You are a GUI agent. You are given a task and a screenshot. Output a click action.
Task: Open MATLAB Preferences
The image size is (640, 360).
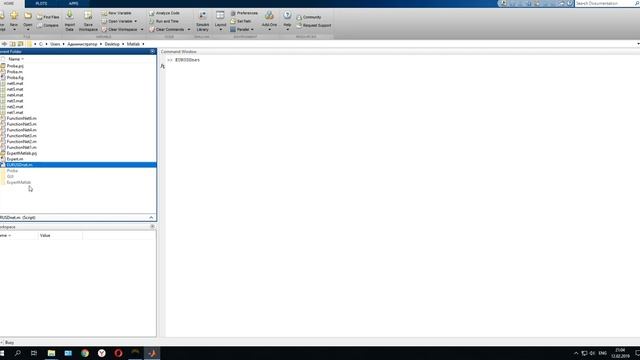coord(244,13)
